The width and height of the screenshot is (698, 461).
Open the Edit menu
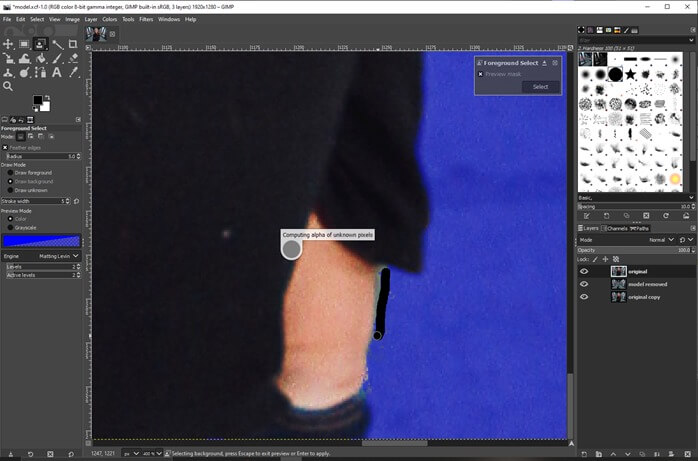[x=20, y=19]
